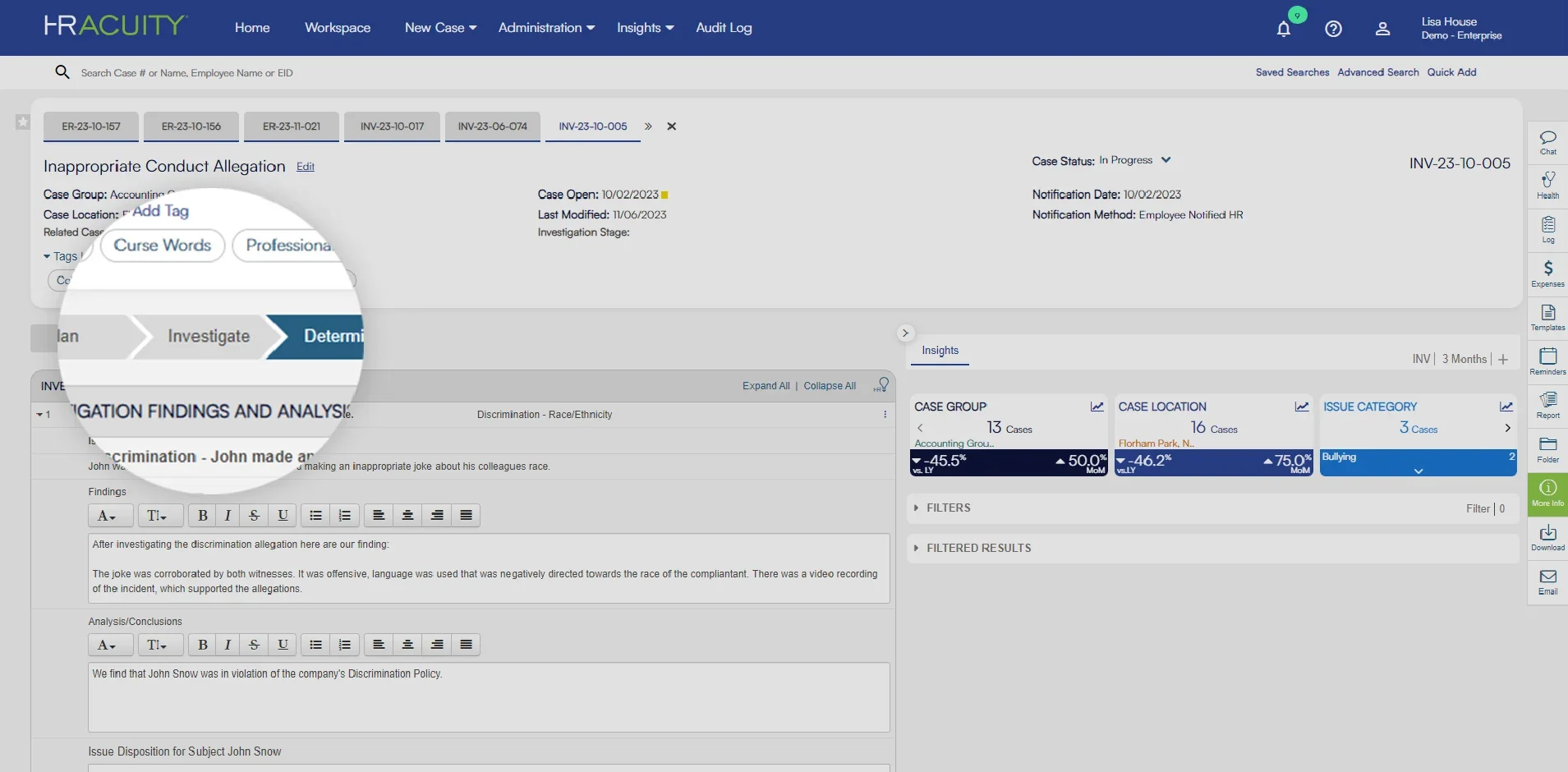Screen dimensions: 1568x772
Task: Open the Administration dropdown menu
Action: tap(546, 28)
